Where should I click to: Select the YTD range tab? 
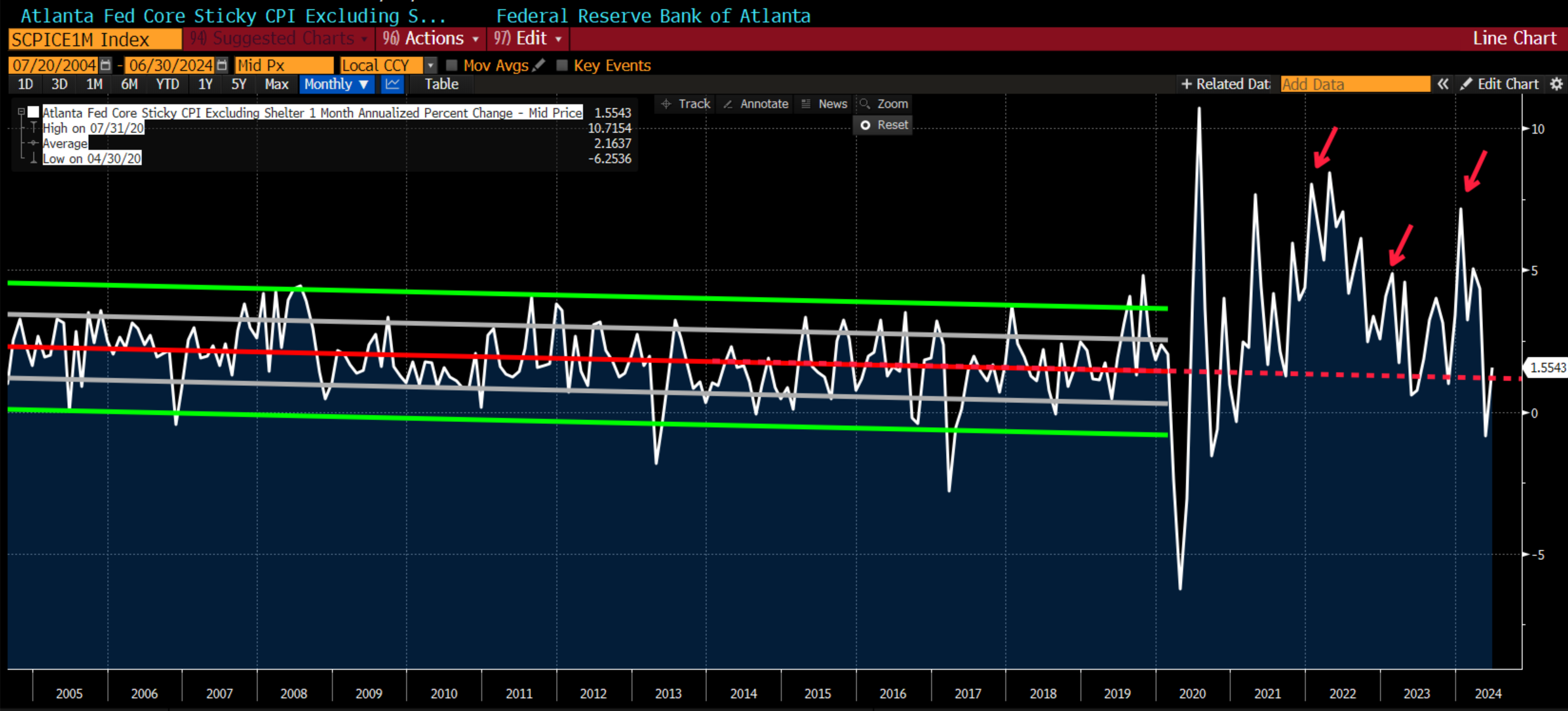point(167,84)
